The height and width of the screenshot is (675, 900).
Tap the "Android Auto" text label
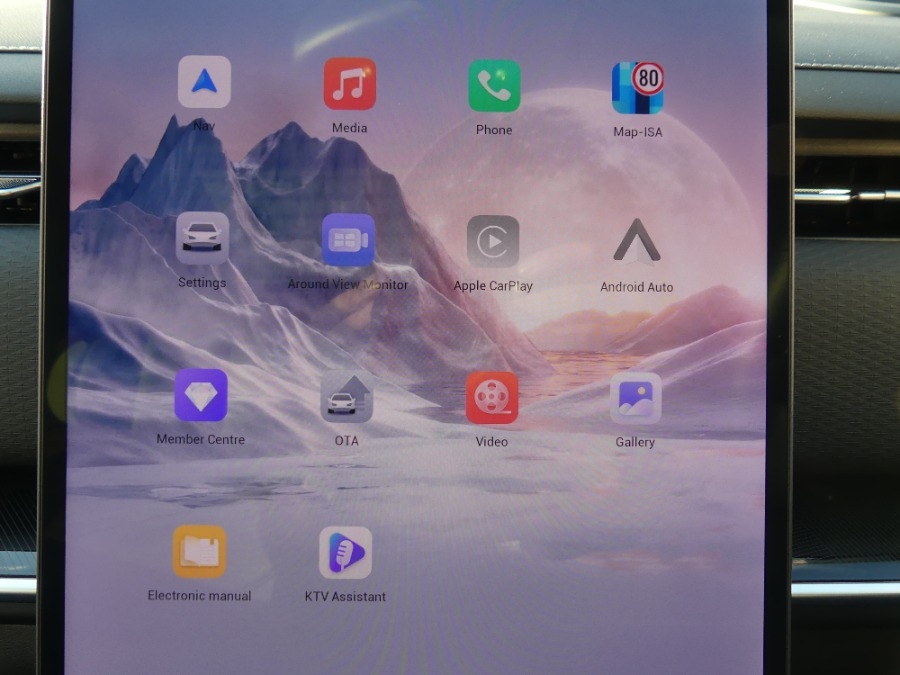coord(637,287)
